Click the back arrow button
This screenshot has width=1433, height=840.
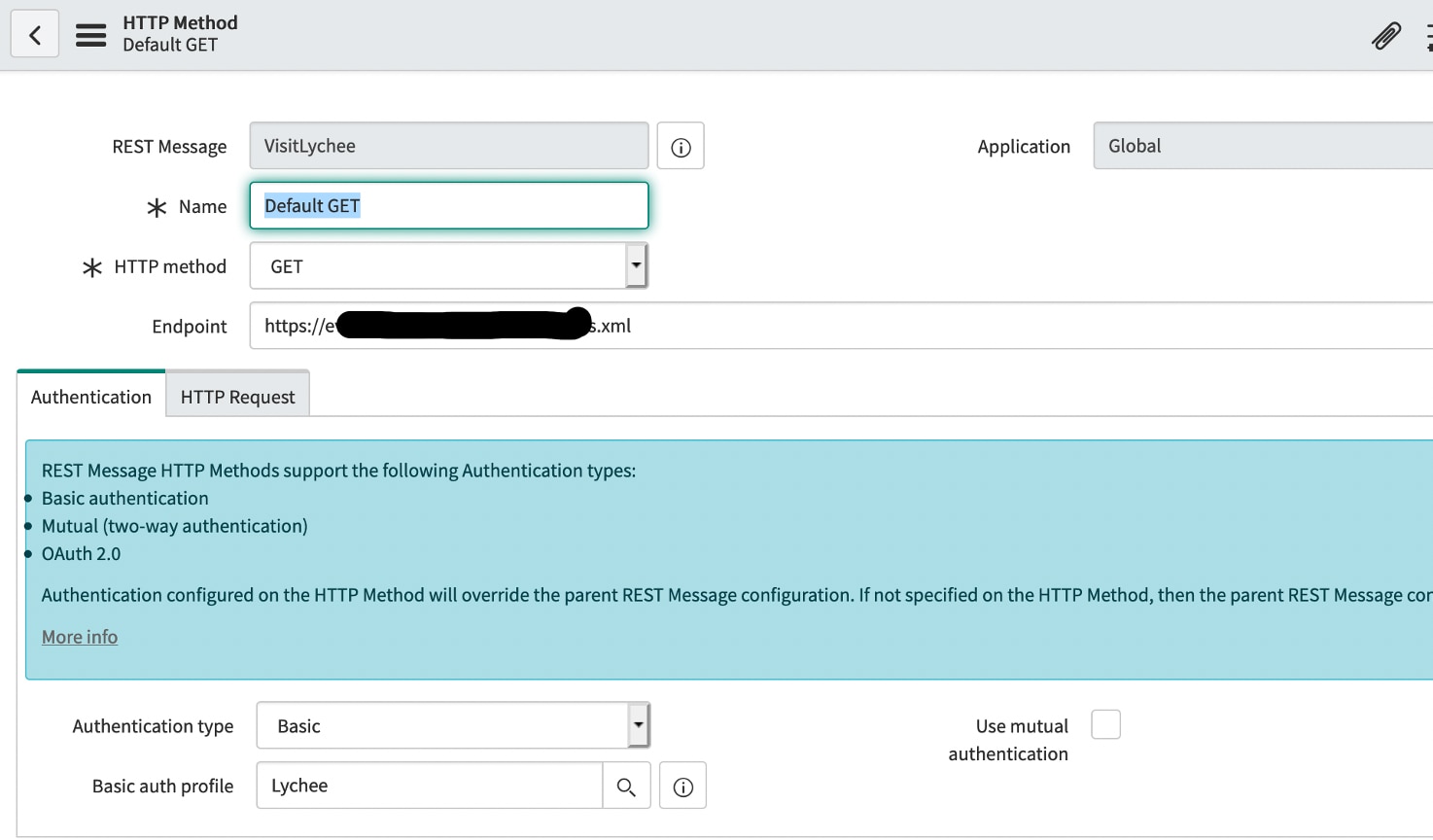coord(35,35)
